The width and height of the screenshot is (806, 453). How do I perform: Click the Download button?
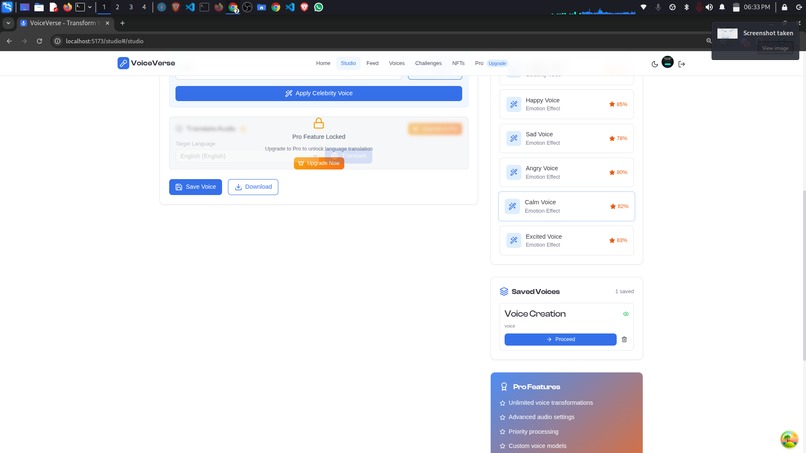253,187
